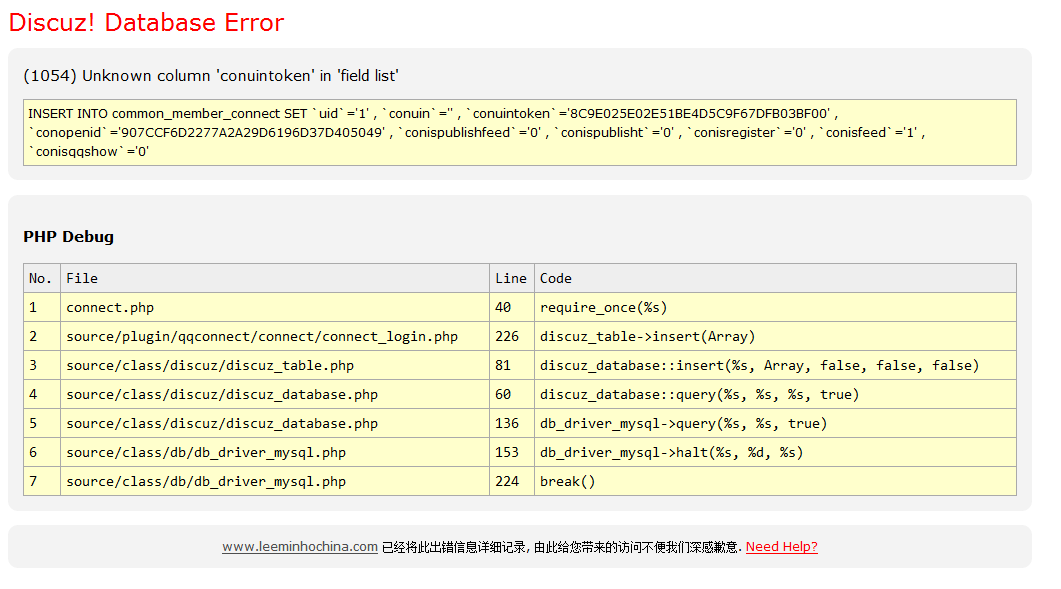Click line number 40 cell
Screen dimensions: 1061x589
point(512,307)
